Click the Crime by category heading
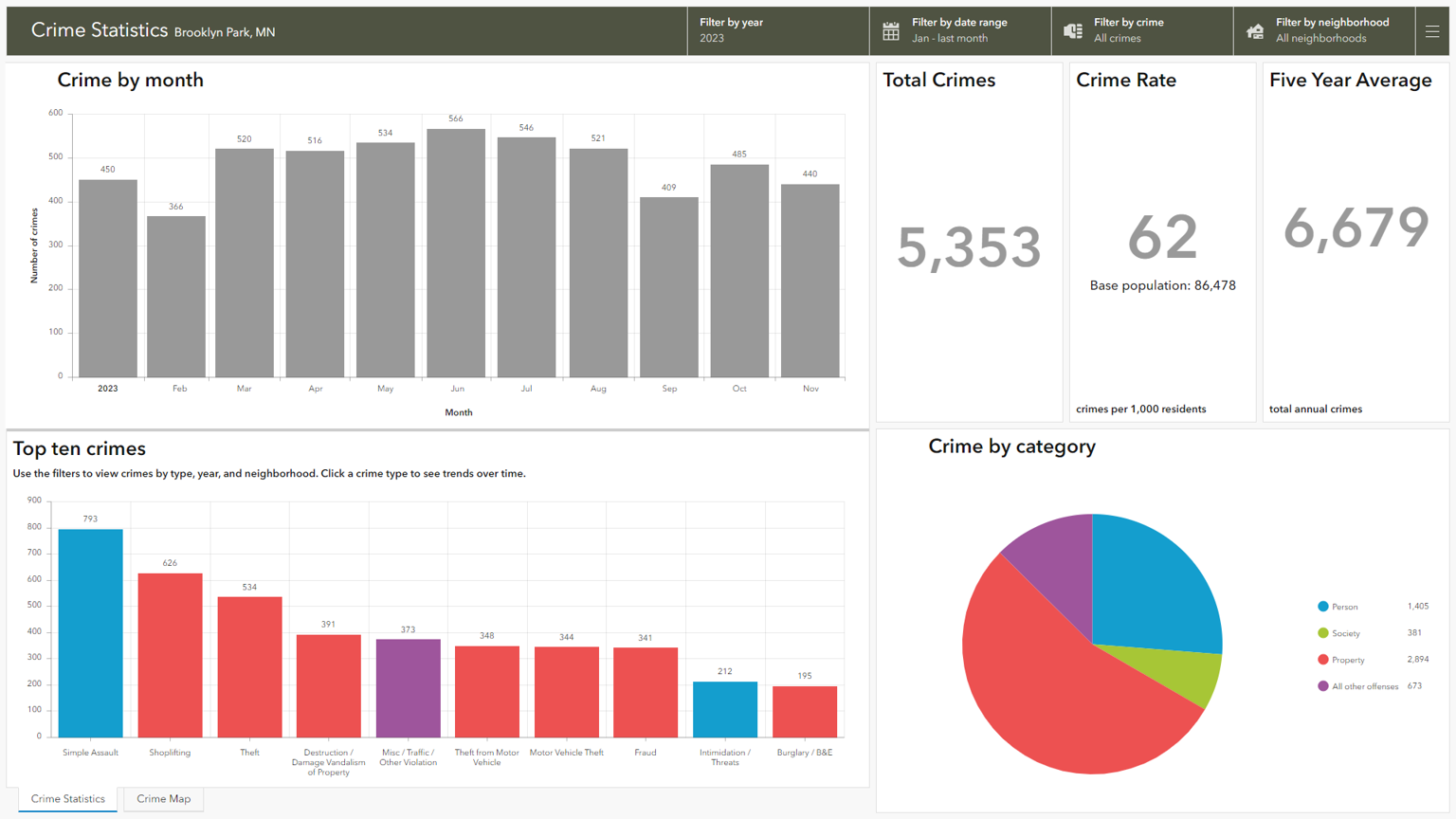The image size is (1456, 819). point(1011,446)
